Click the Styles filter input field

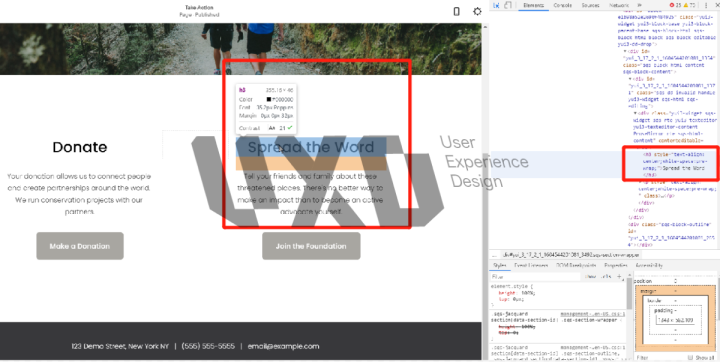pos(535,277)
